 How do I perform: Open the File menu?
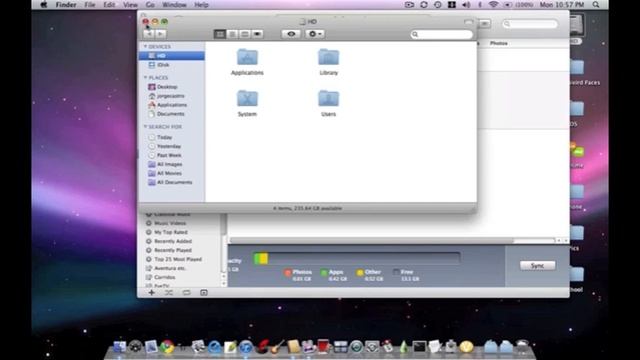90,5
